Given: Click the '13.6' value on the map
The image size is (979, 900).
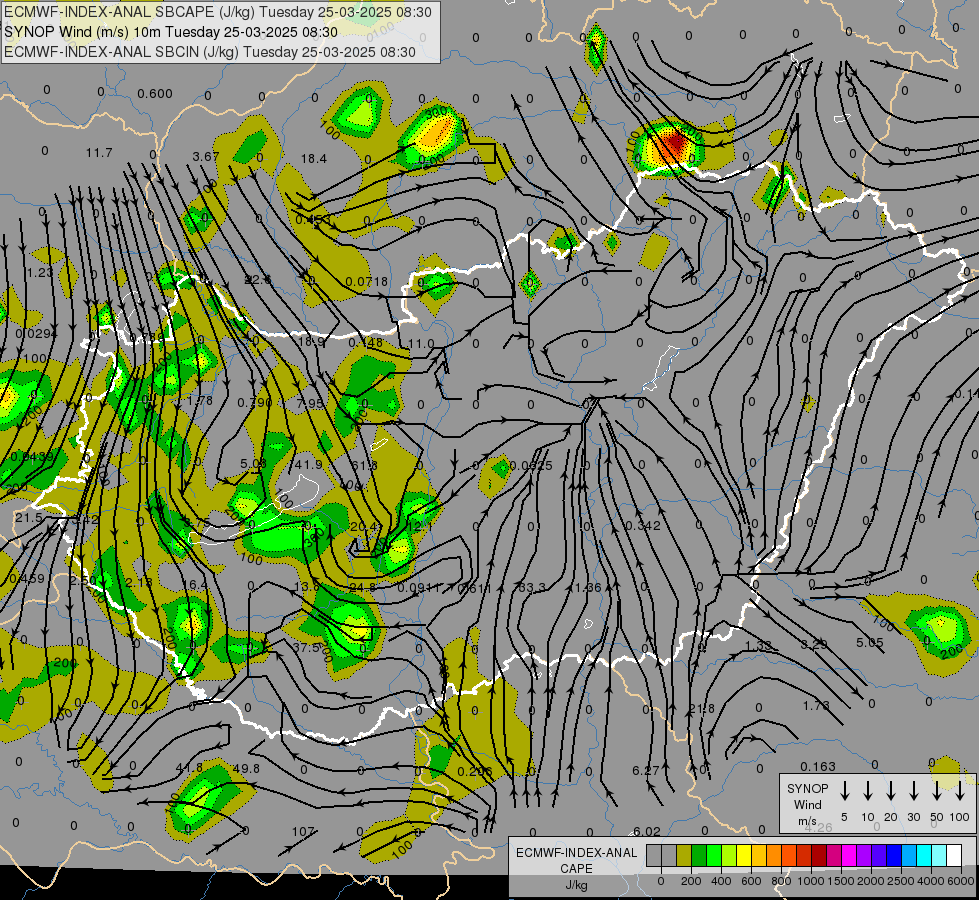Looking at the screenshot, I should click(x=307, y=586).
